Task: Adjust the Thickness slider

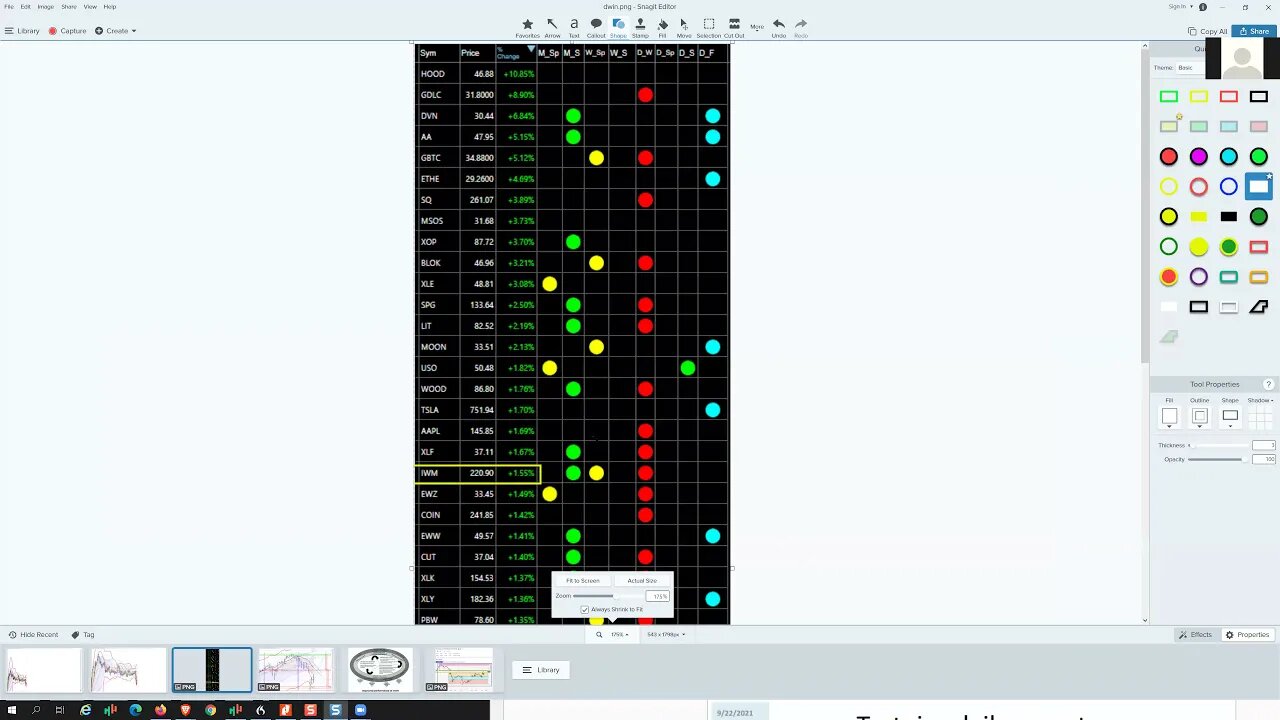Action: [x=1218, y=445]
